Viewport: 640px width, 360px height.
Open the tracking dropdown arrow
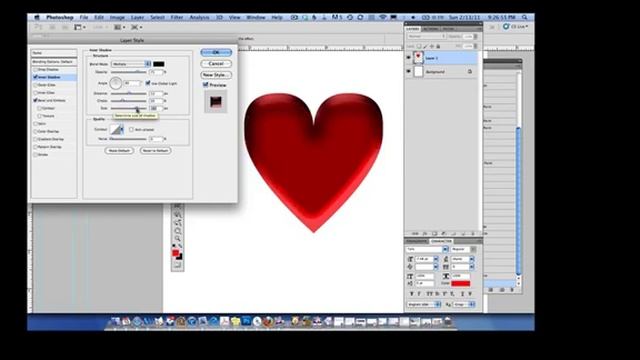[471, 267]
